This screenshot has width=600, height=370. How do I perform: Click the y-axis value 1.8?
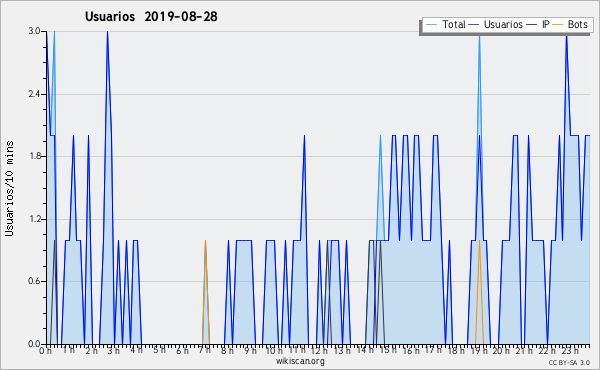(34, 156)
